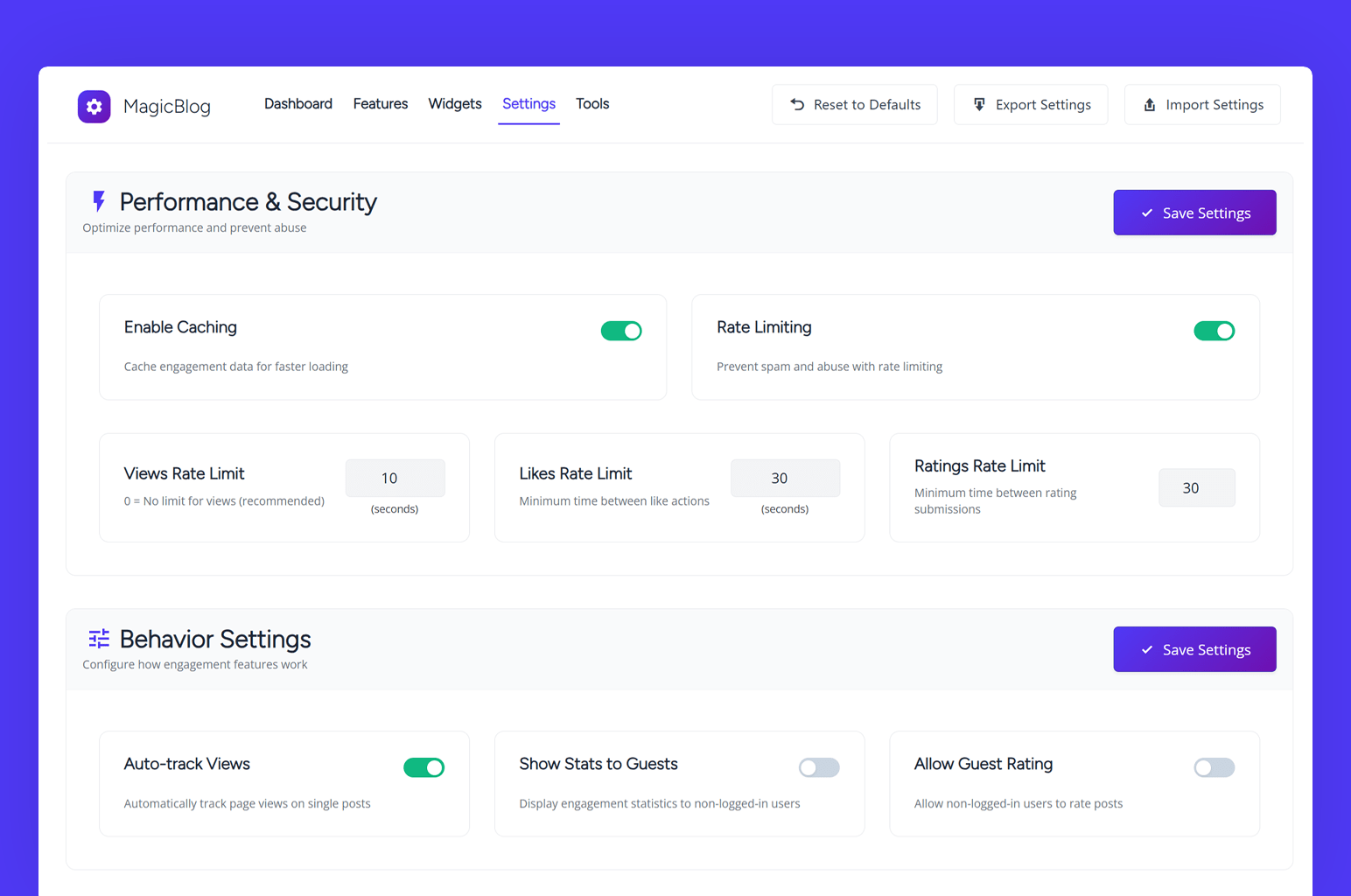Click the upload icon in Import Settings
The image size is (1351, 896).
tap(1150, 104)
